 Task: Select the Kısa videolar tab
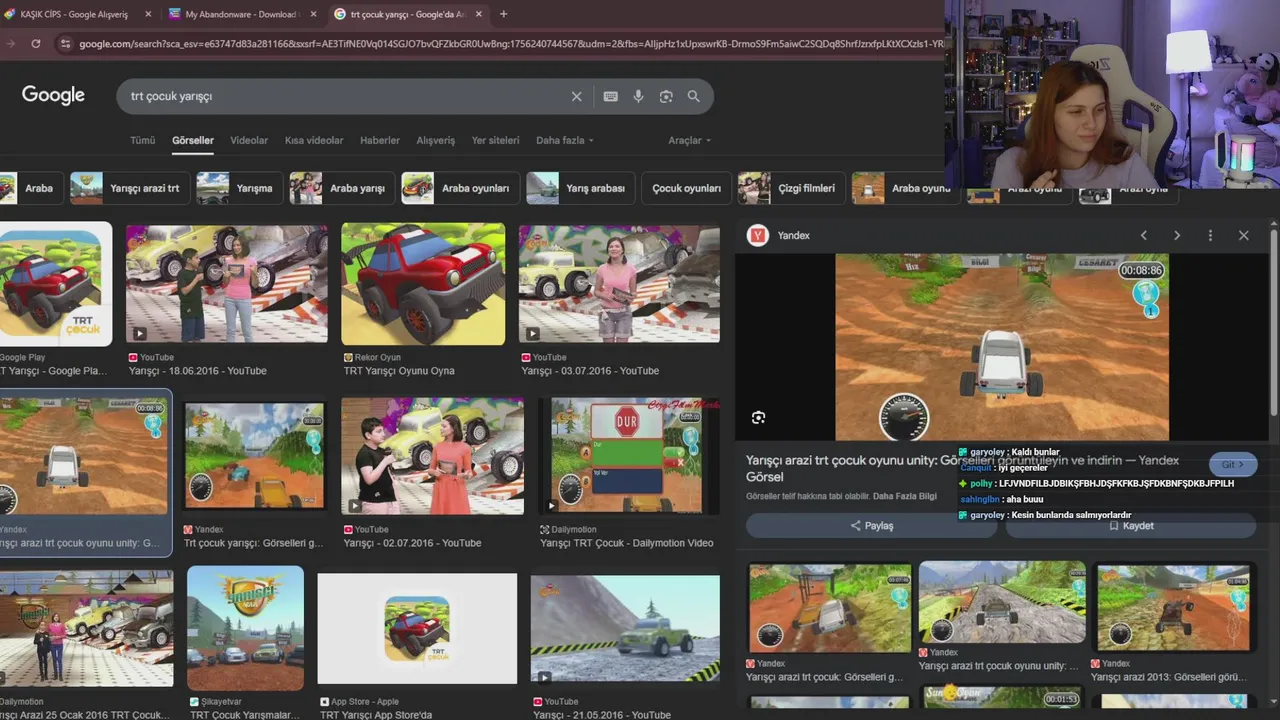pos(314,141)
